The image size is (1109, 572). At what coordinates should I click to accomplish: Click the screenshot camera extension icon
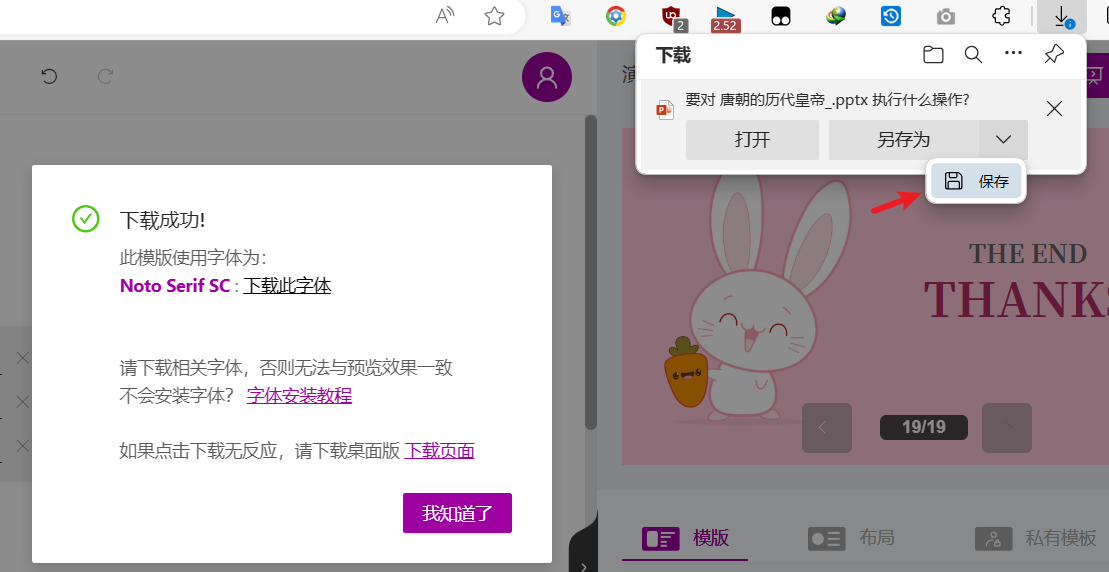click(x=946, y=16)
